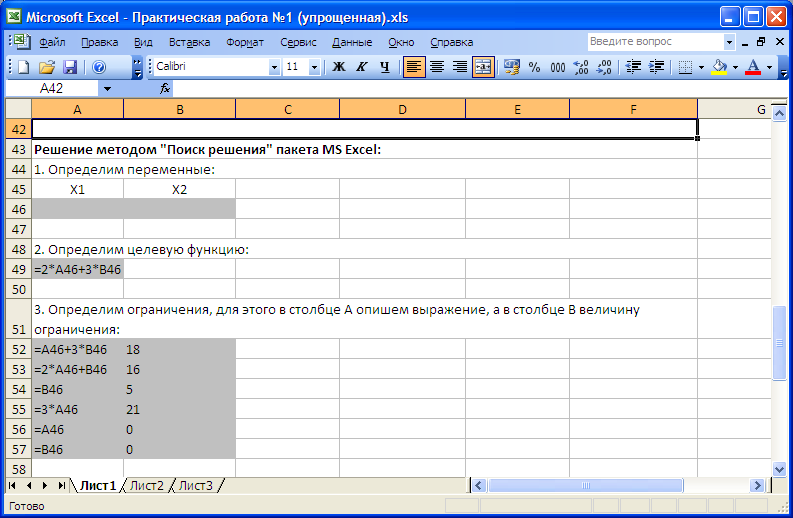Align text right

pyautogui.click(x=460, y=67)
